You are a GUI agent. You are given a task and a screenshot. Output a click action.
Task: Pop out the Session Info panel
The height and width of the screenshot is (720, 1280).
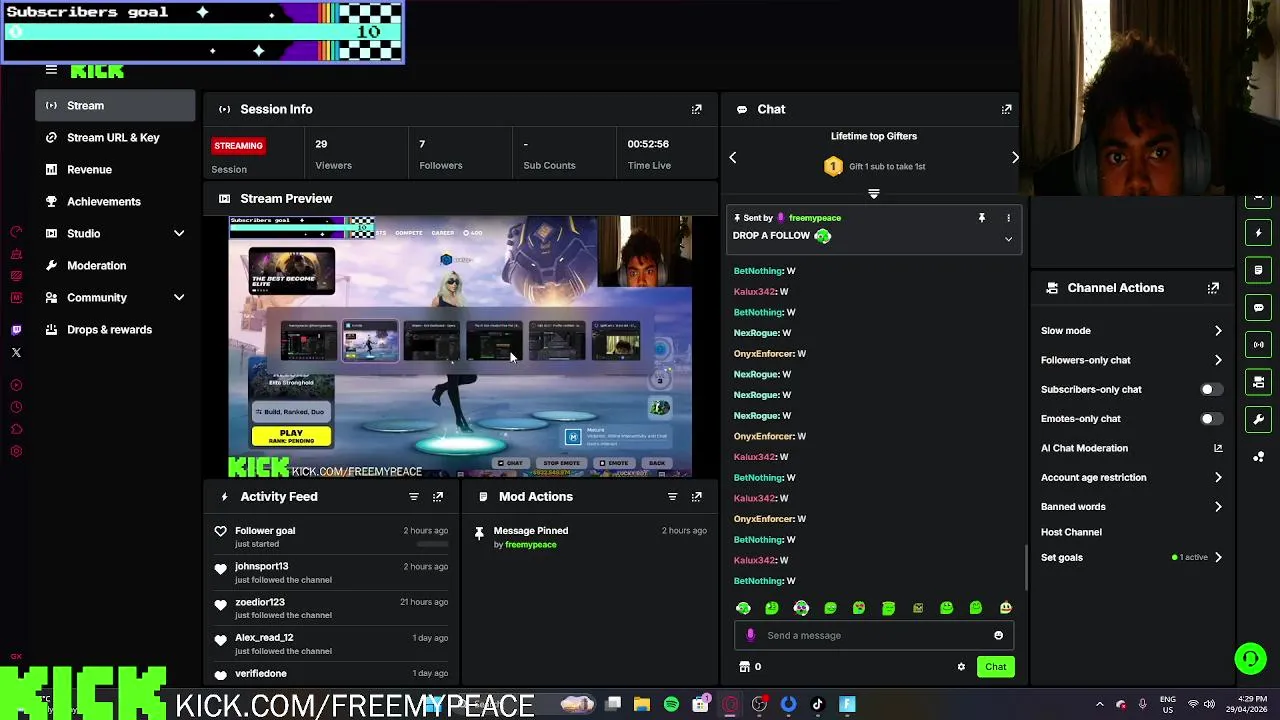click(x=697, y=109)
